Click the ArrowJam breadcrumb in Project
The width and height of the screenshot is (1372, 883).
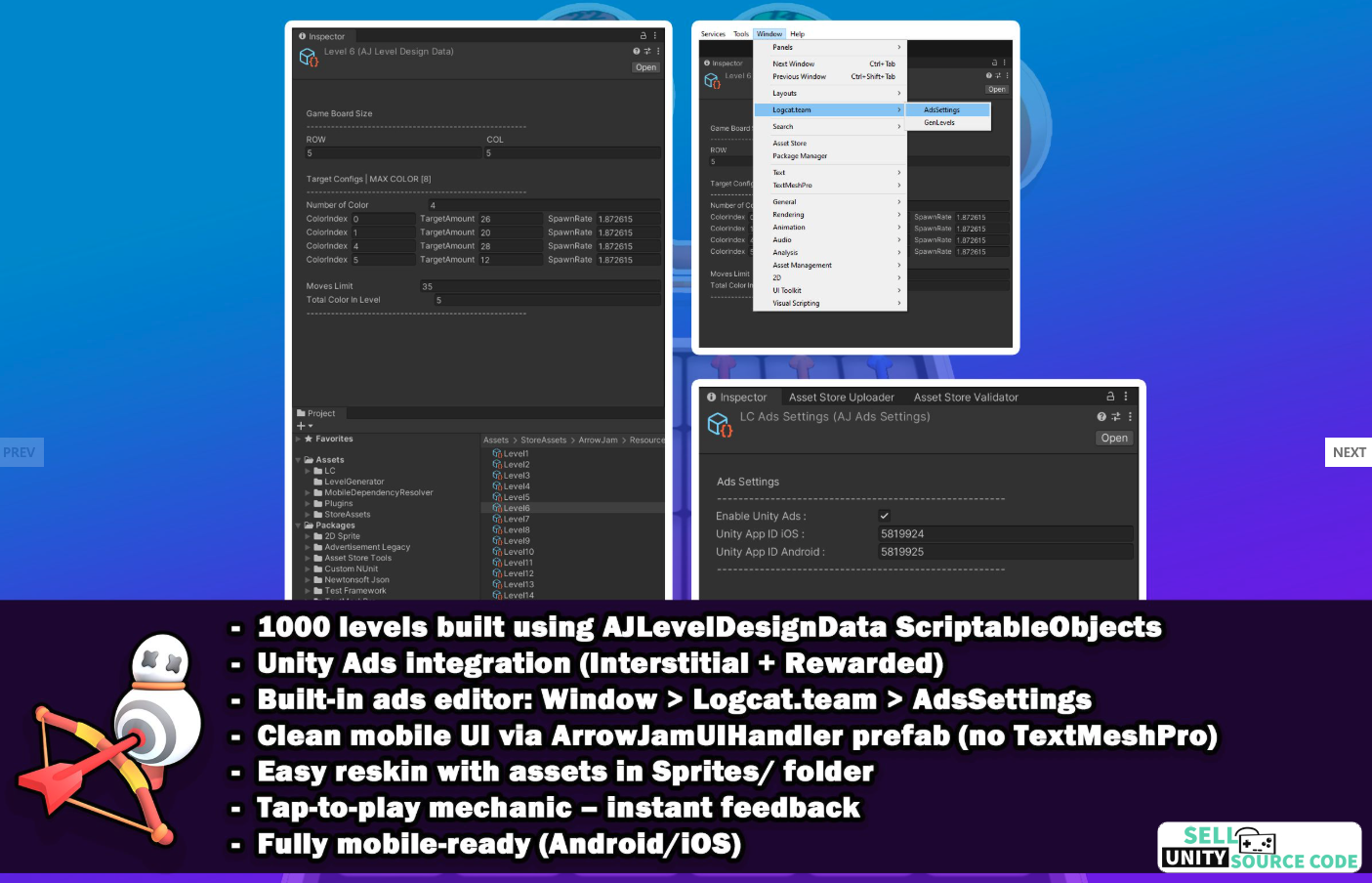click(598, 441)
